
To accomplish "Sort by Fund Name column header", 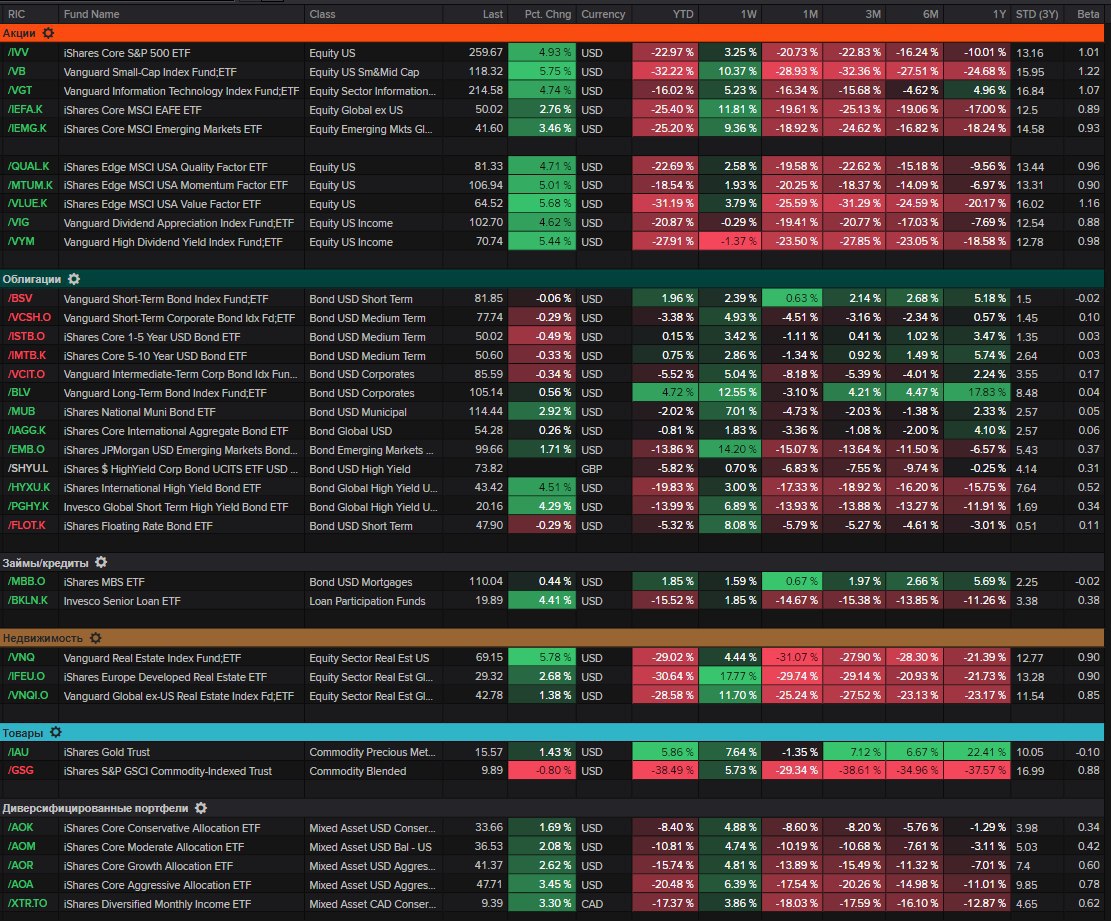I will (91, 14).
